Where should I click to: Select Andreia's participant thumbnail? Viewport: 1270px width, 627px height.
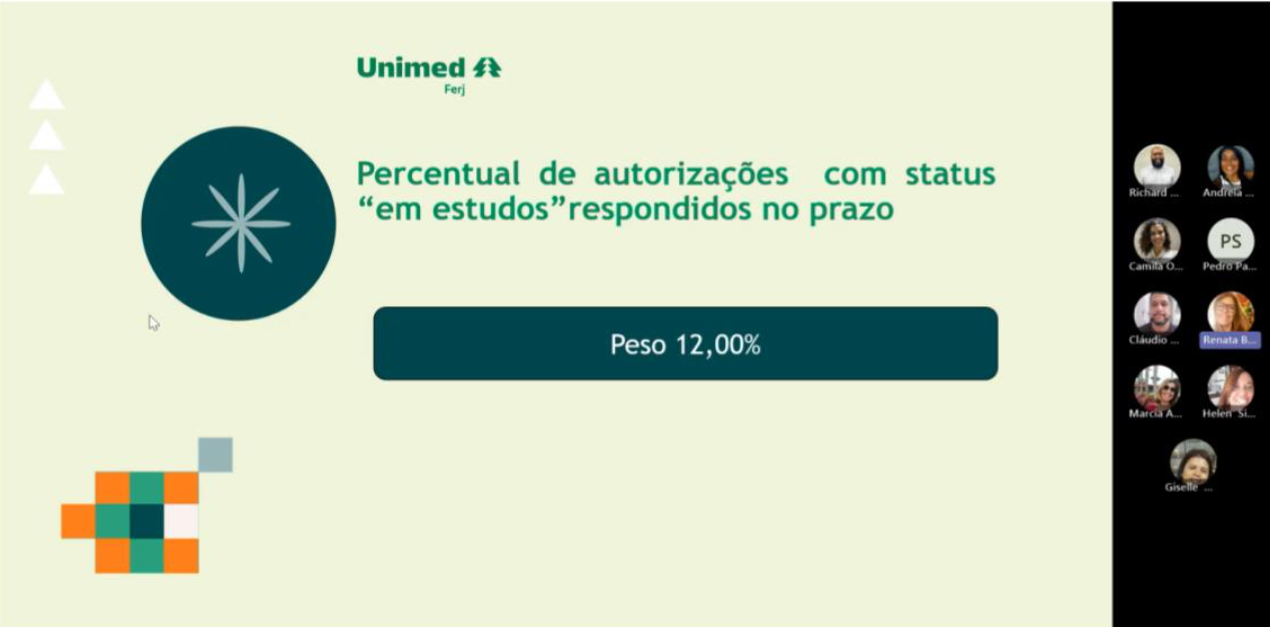pyautogui.click(x=1230, y=166)
